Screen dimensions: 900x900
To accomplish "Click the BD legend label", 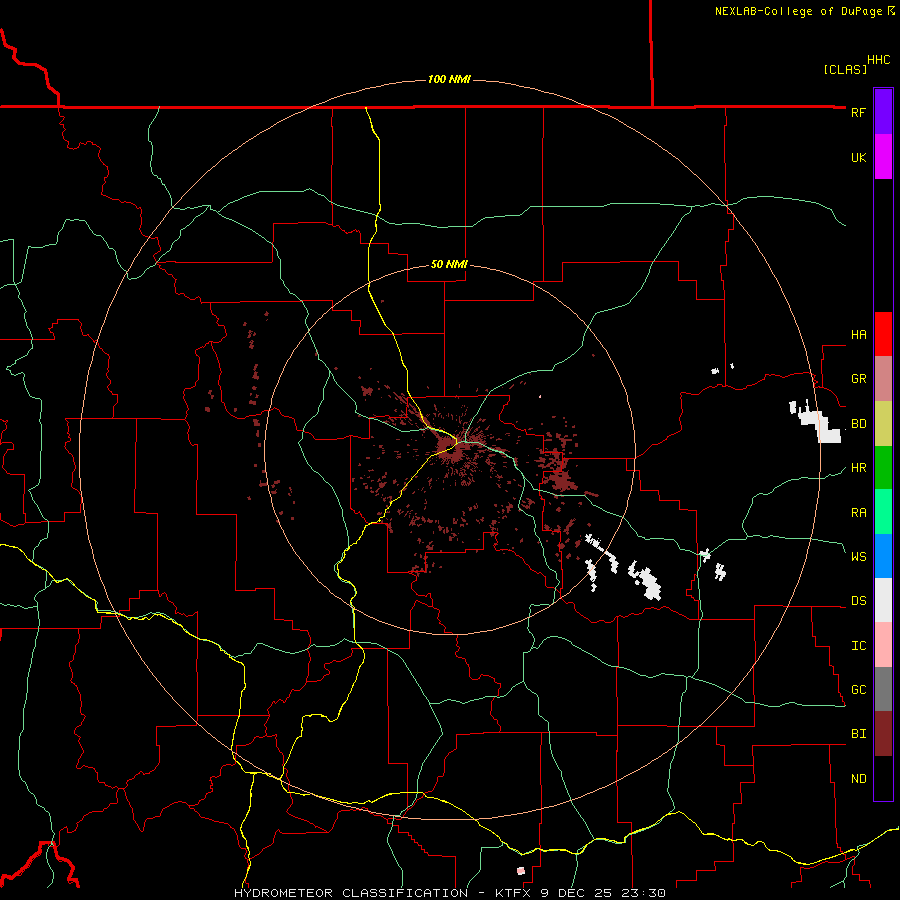I will (x=858, y=424).
